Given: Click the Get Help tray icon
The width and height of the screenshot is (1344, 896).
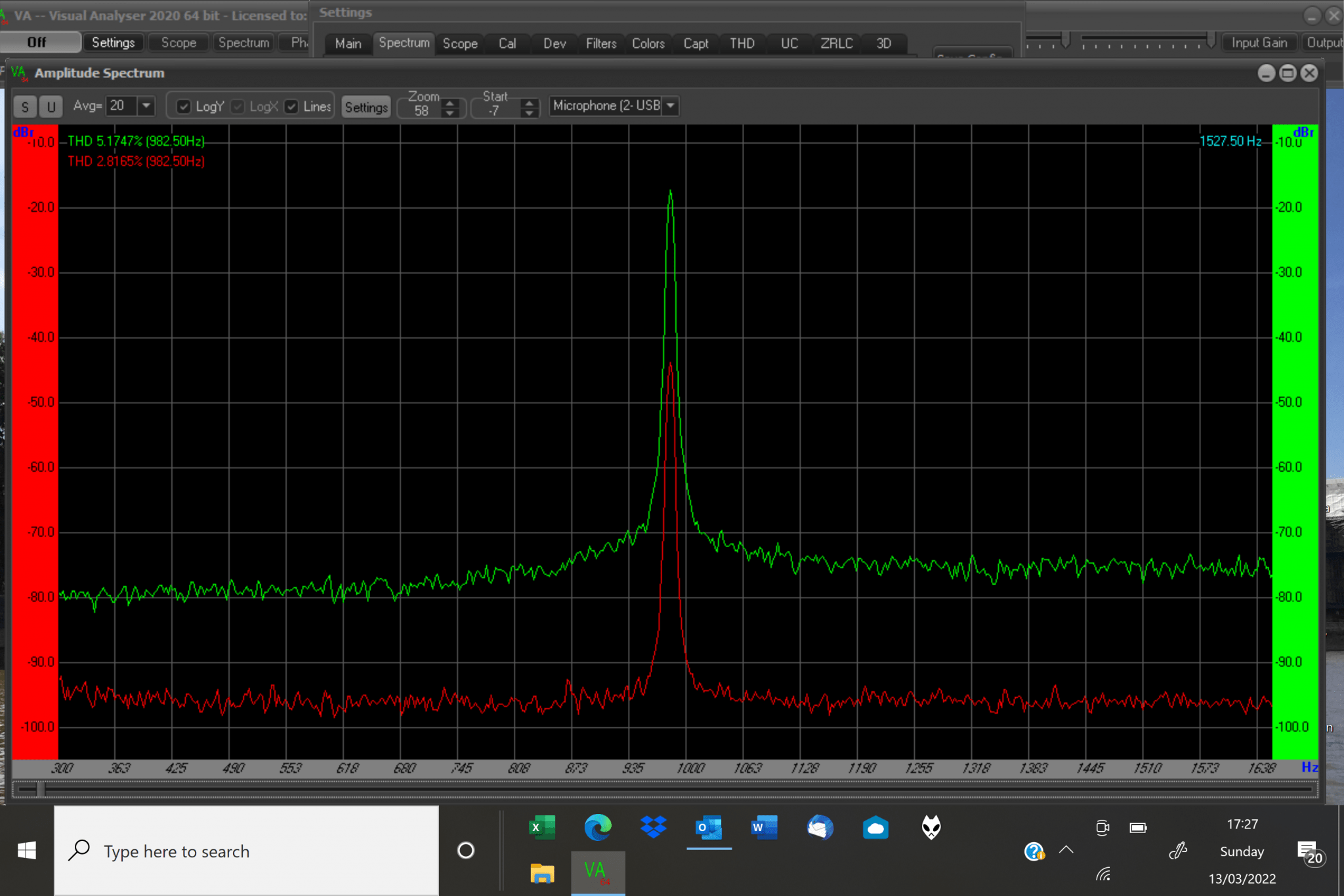Looking at the screenshot, I should (x=1034, y=851).
